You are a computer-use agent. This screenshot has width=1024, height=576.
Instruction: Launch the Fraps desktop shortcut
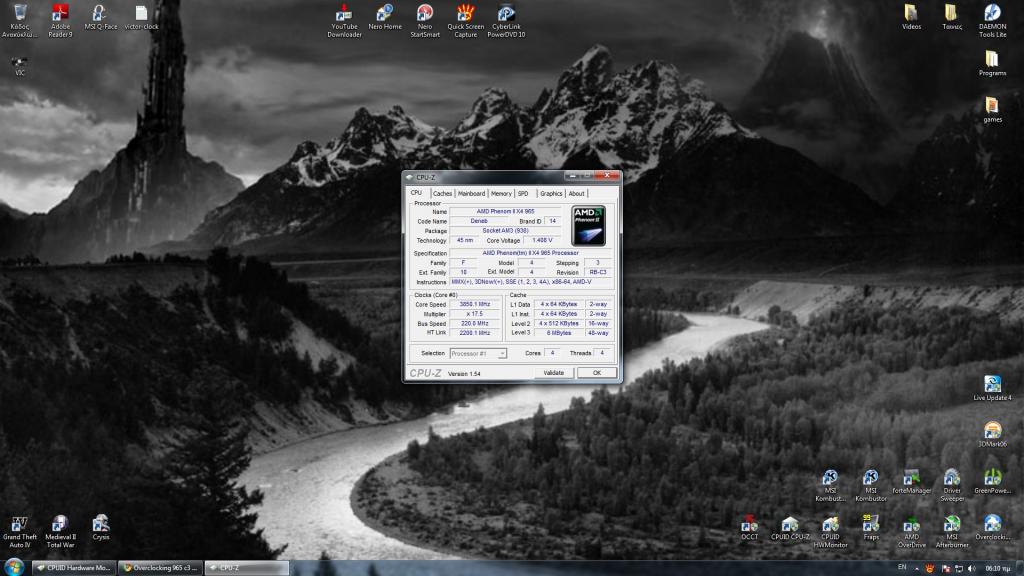(x=871, y=524)
